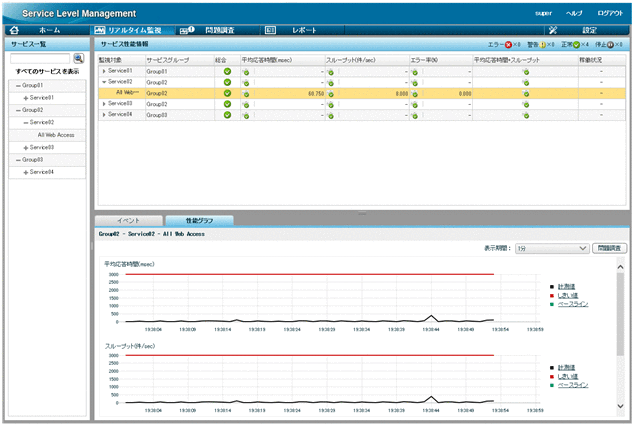
Task: Click response time graph icon in Service03 row
Action: [x=247, y=103]
